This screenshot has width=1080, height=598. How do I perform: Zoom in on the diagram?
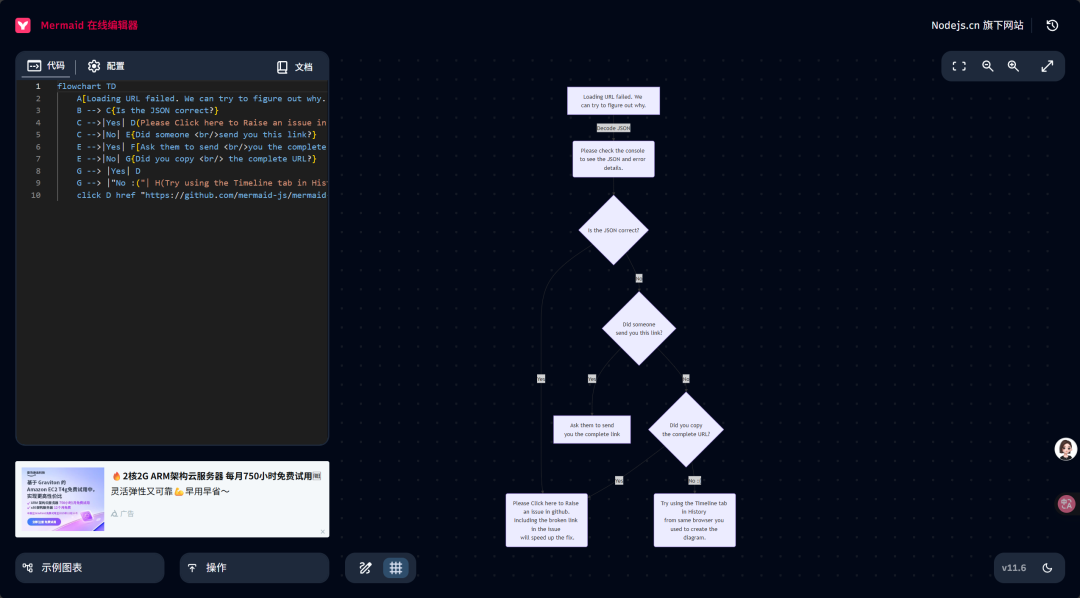point(1013,66)
